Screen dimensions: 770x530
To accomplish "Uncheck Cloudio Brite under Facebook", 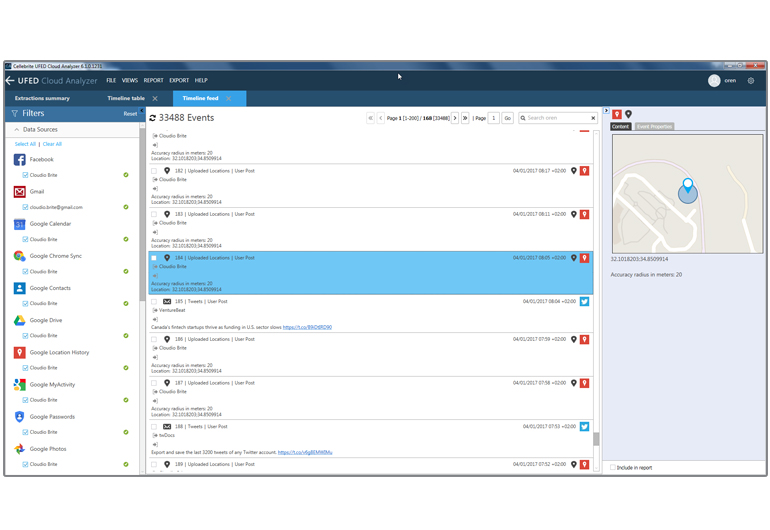I will 25,175.
